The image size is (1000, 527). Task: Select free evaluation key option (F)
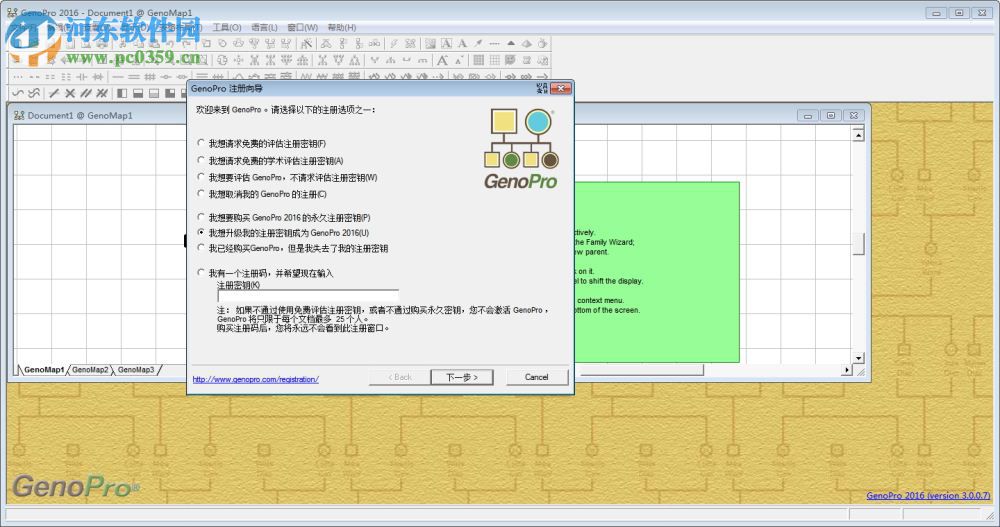201,144
